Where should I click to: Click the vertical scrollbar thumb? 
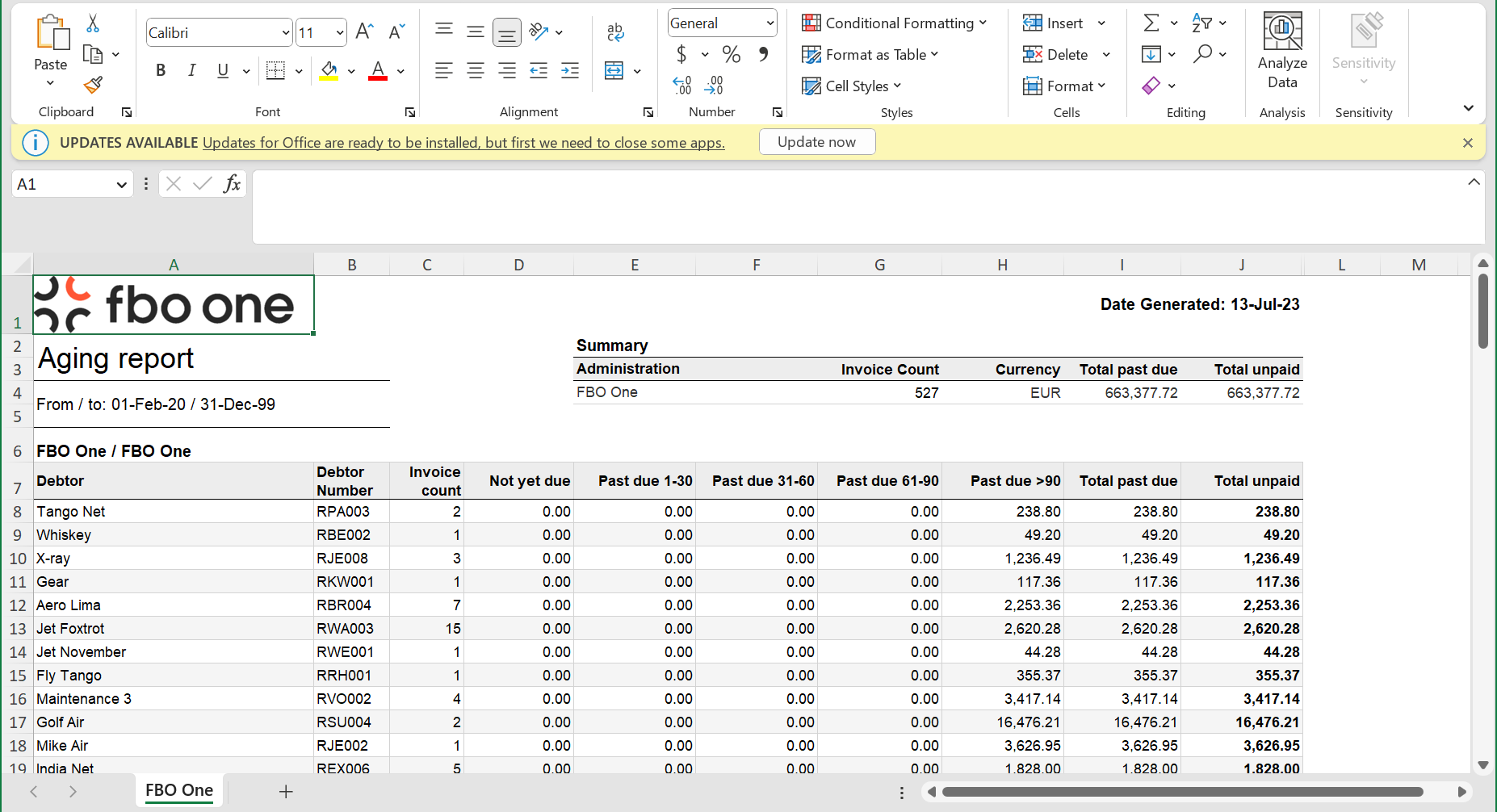click(x=1482, y=312)
